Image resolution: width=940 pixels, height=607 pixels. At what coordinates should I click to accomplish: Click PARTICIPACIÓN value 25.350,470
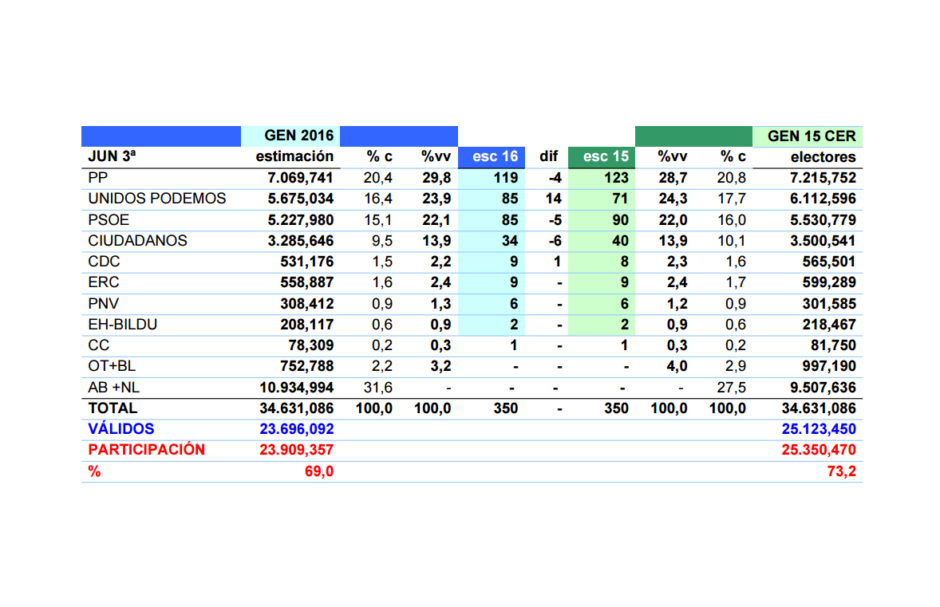coord(819,450)
